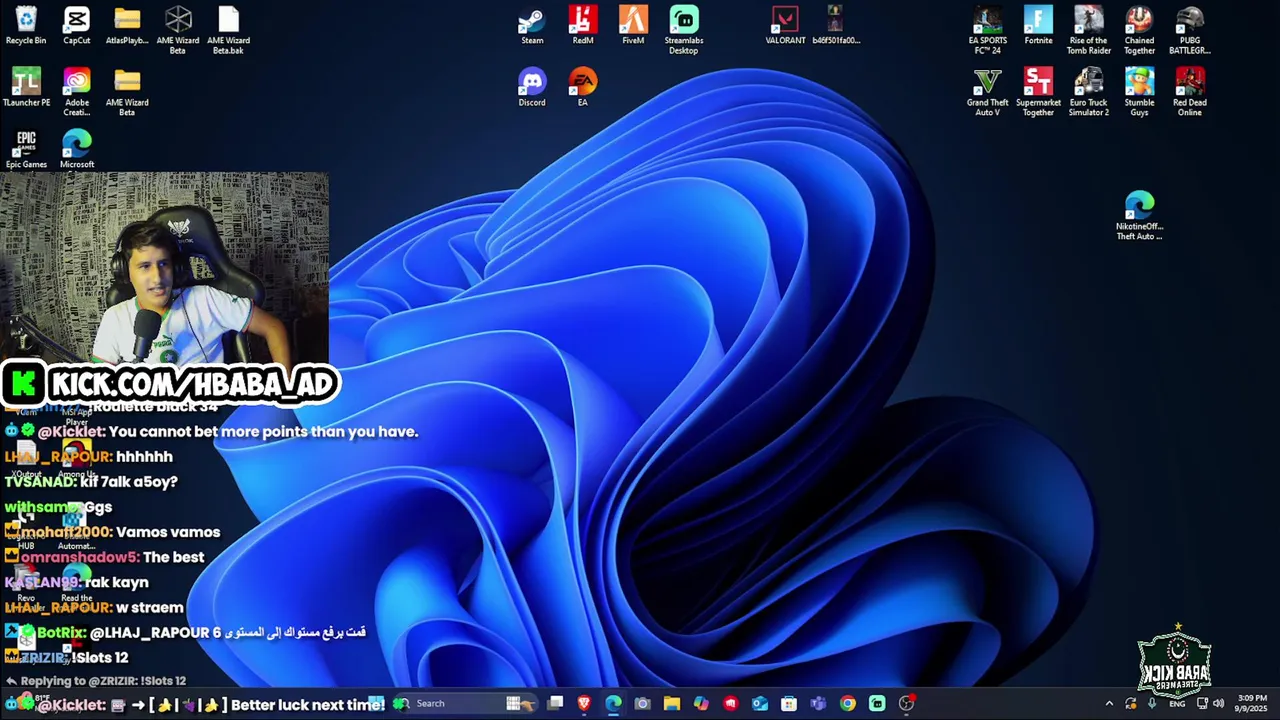Viewport: 1280px width, 720px height.
Task: Open Copilot from the taskbar
Action: pos(701,703)
